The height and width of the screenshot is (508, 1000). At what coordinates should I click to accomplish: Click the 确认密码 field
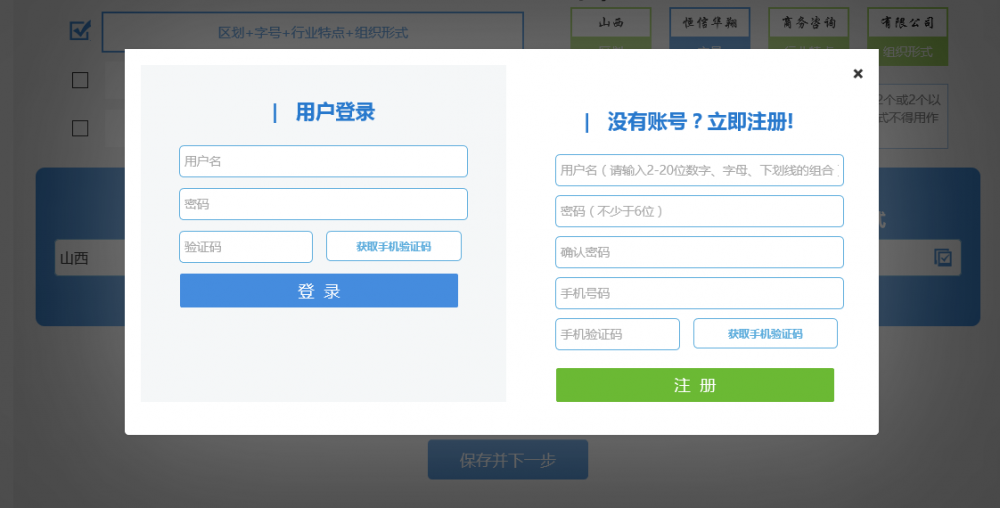tap(699, 252)
